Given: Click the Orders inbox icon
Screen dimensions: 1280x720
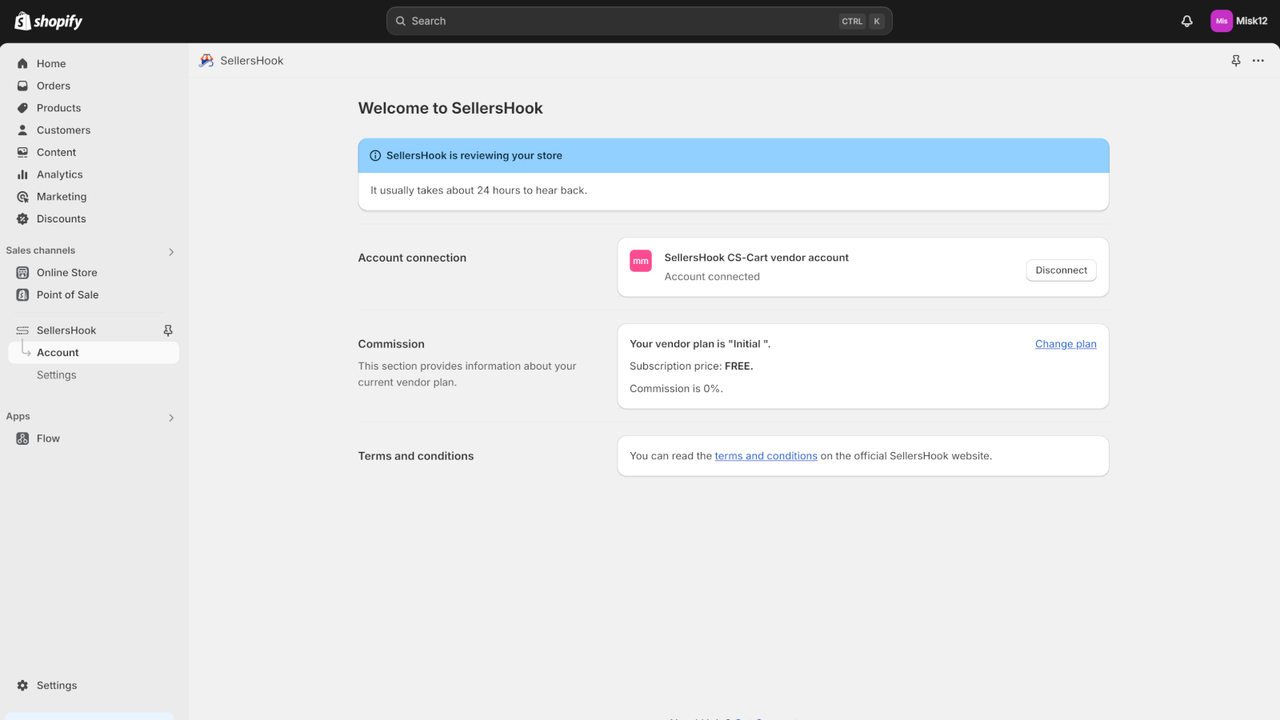Looking at the screenshot, I should [x=23, y=86].
